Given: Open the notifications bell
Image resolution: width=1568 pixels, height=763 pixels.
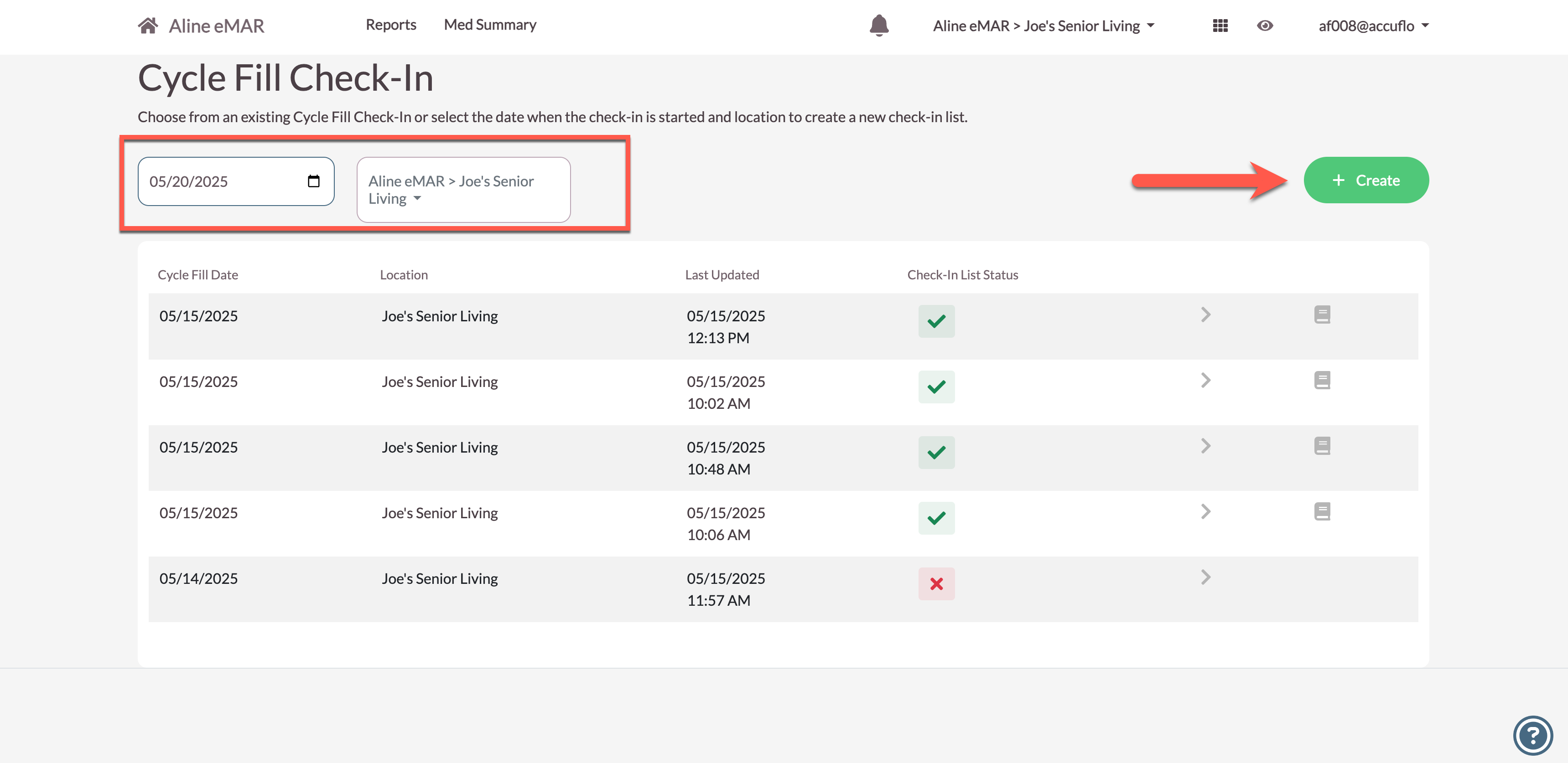Looking at the screenshot, I should pos(878,26).
